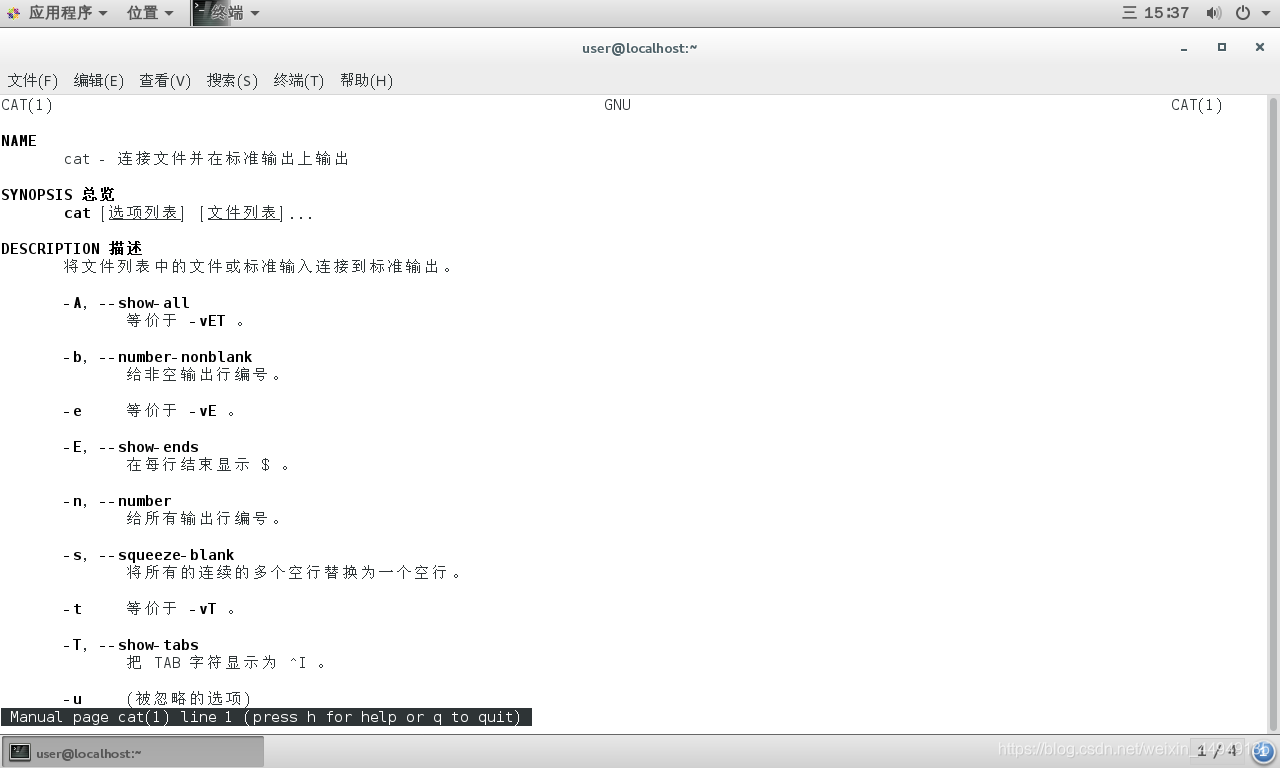This screenshot has height=768, width=1280.
Task: Click the --number option line
Action: tap(117, 501)
